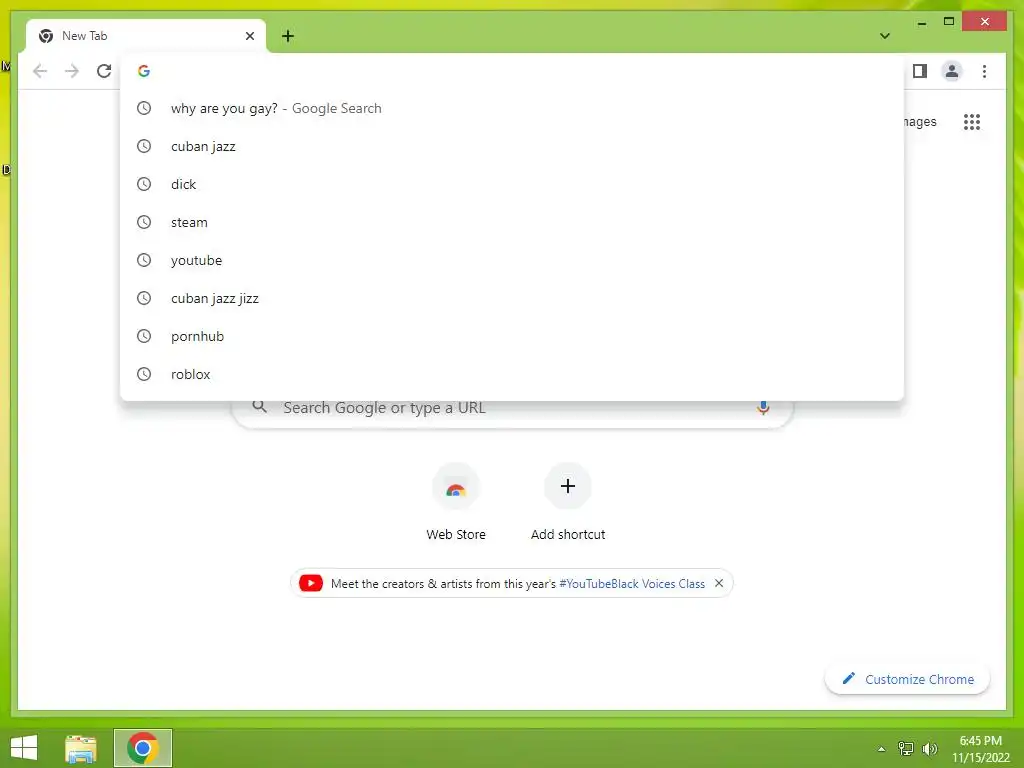Reload the page with the refresh icon

104,71
